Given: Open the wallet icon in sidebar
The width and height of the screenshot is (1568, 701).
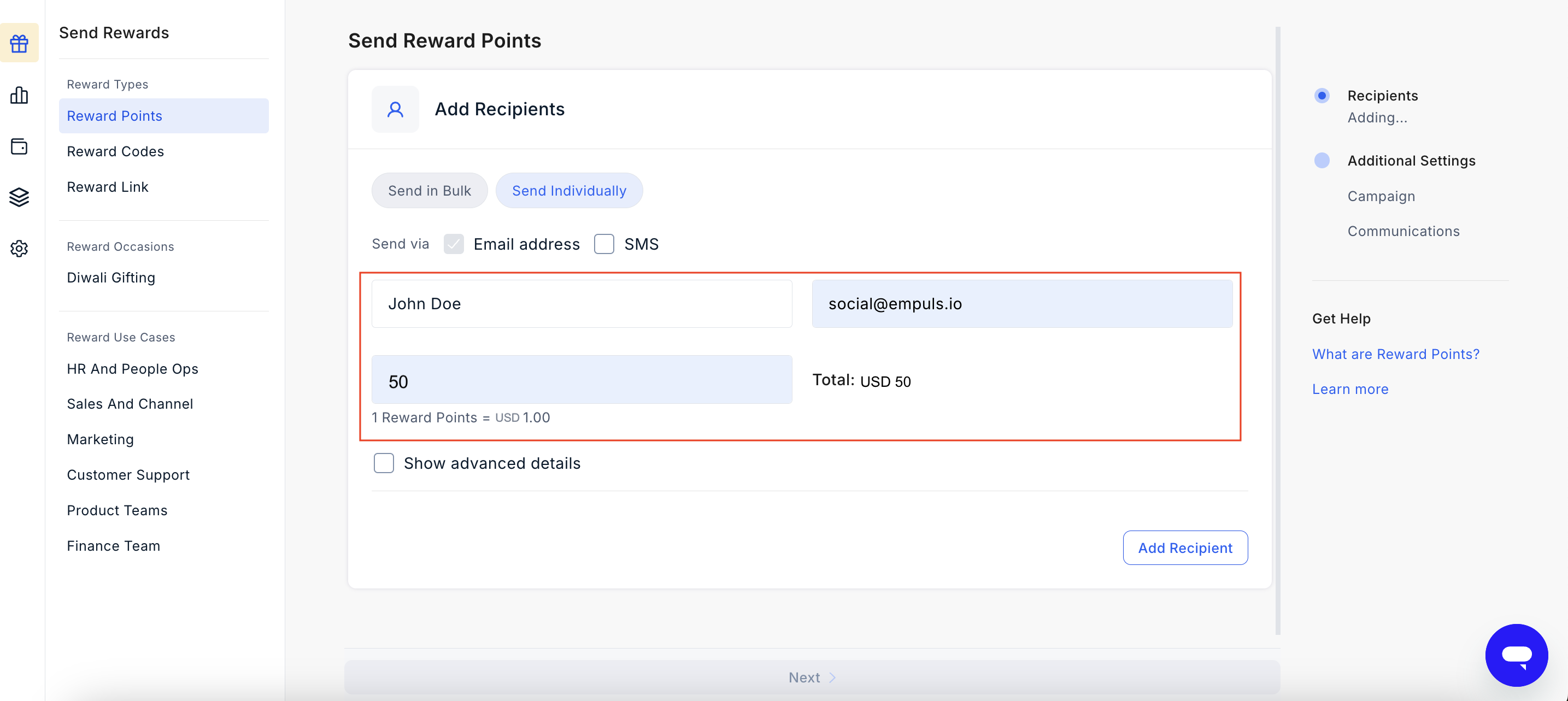Looking at the screenshot, I should pyautogui.click(x=20, y=146).
